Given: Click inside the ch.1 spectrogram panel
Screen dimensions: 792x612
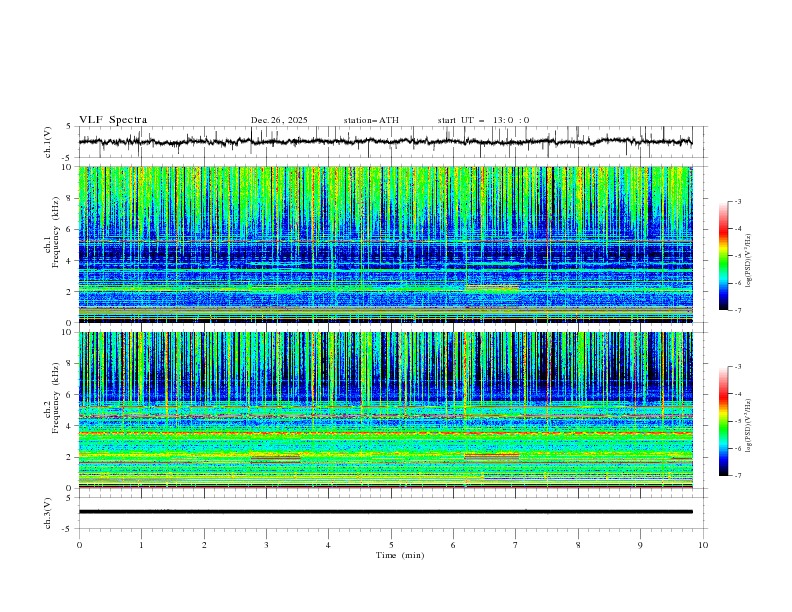Looking at the screenshot, I should tap(385, 244).
